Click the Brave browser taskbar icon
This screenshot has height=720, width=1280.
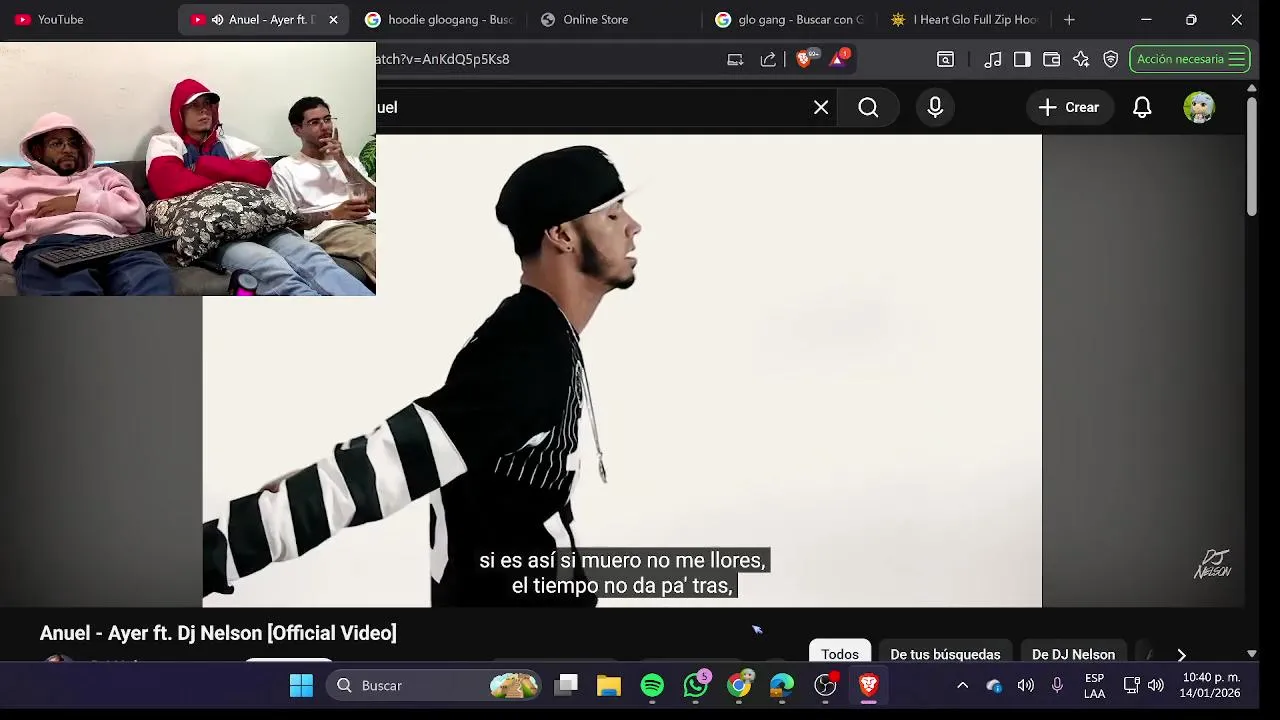pyautogui.click(x=868, y=685)
